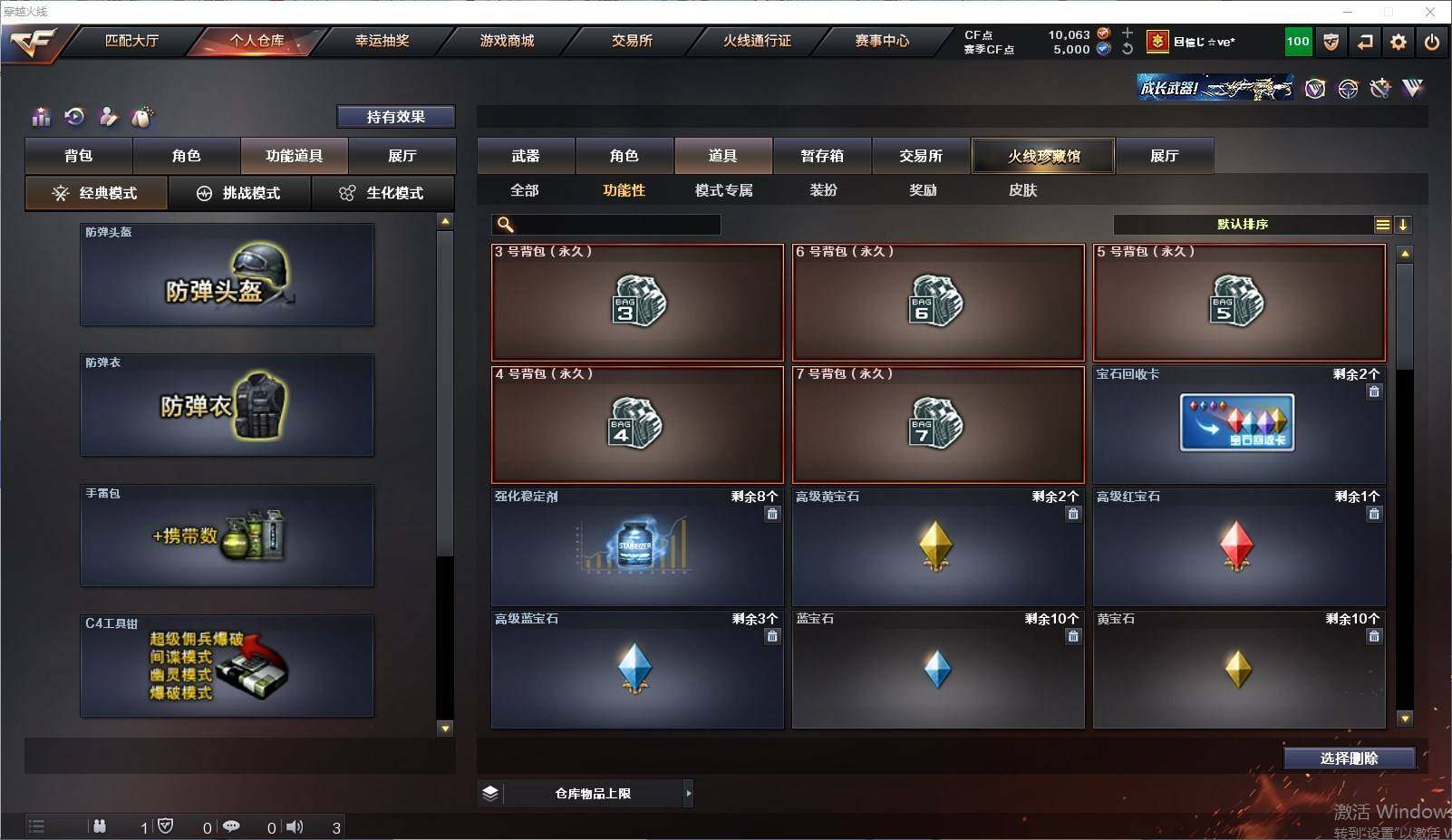This screenshot has height=840, width=1452.
Task: Click the plus icon to recharge CF points
Action: click(1128, 34)
